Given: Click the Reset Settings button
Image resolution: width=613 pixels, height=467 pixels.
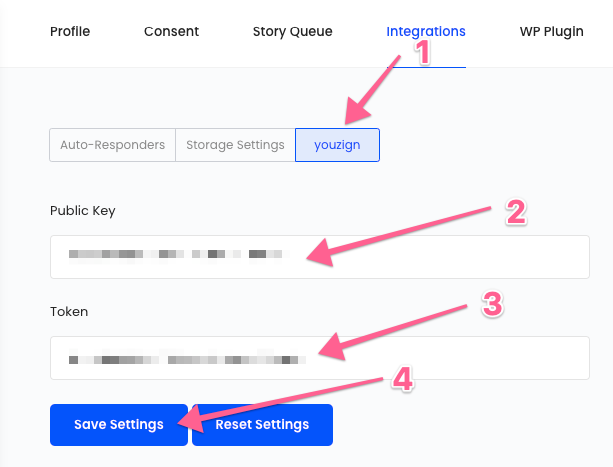Looking at the screenshot, I should coord(262,425).
